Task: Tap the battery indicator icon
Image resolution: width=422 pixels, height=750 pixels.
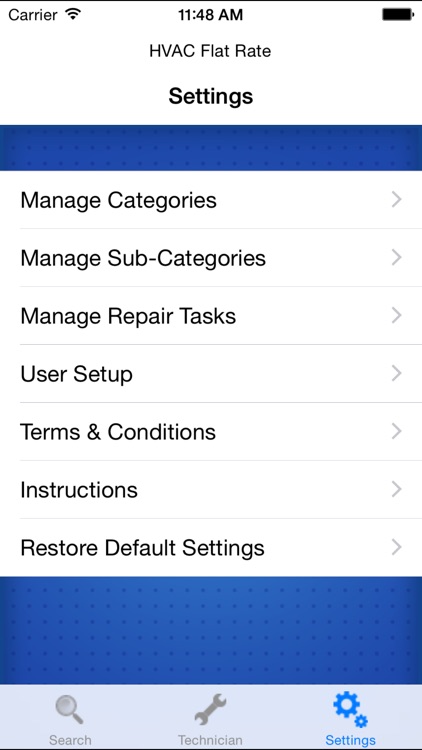Action: click(398, 15)
